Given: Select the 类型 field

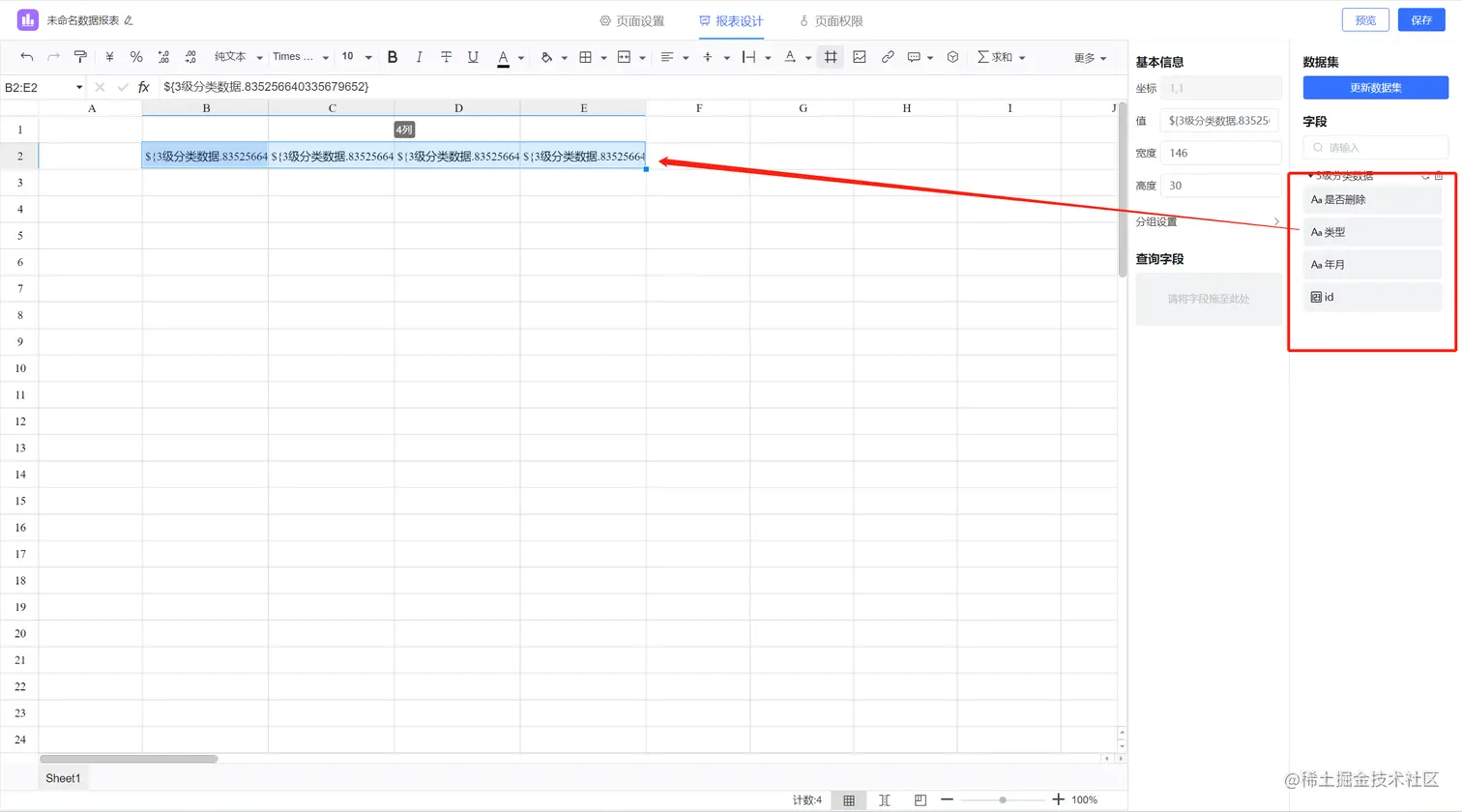Looking at the screenshot, I should point(1373,232).
